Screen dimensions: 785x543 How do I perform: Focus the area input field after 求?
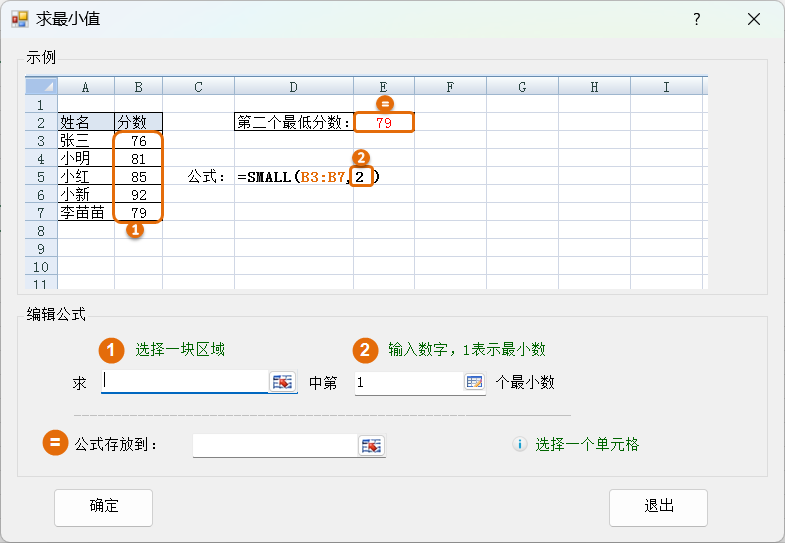185,382
